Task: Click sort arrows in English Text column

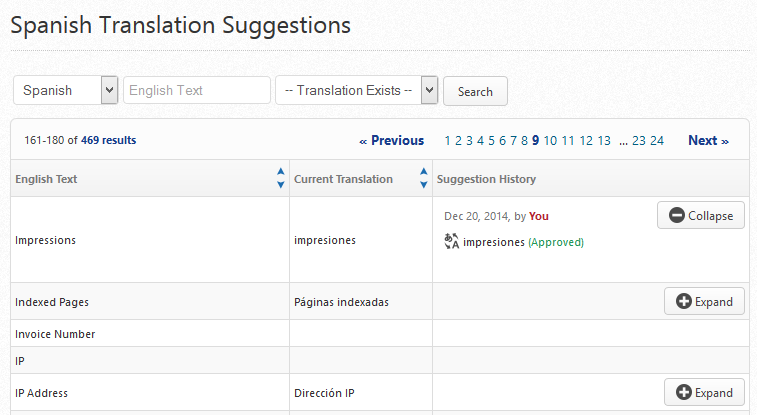Action: click(280, 179)
